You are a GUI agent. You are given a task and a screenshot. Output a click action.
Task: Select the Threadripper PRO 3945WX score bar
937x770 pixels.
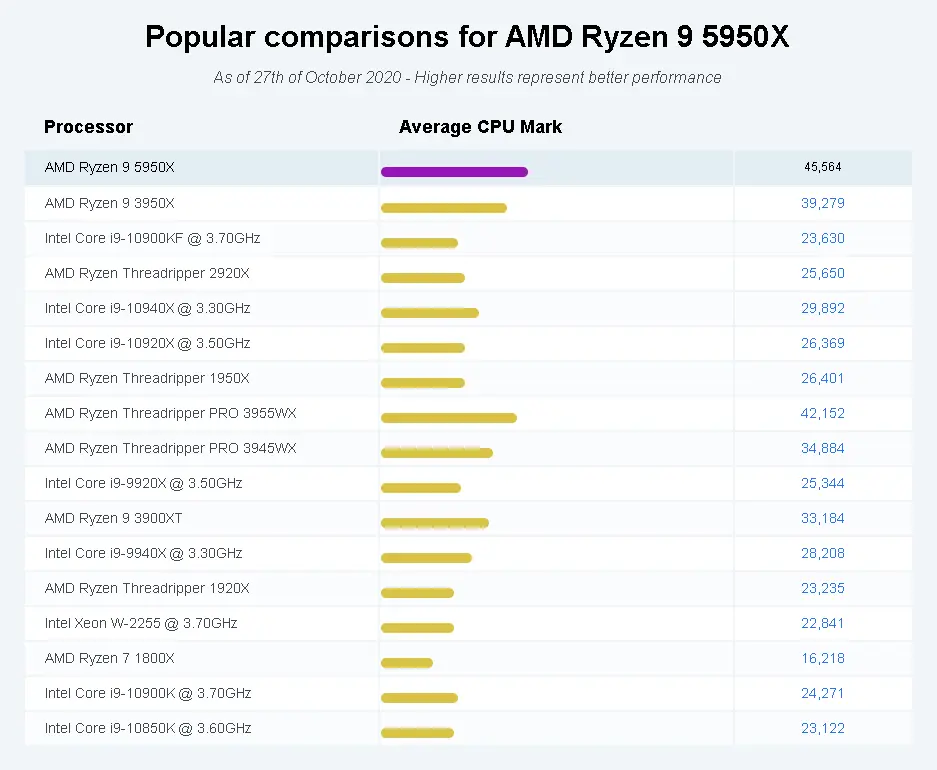tap(437, 453)
